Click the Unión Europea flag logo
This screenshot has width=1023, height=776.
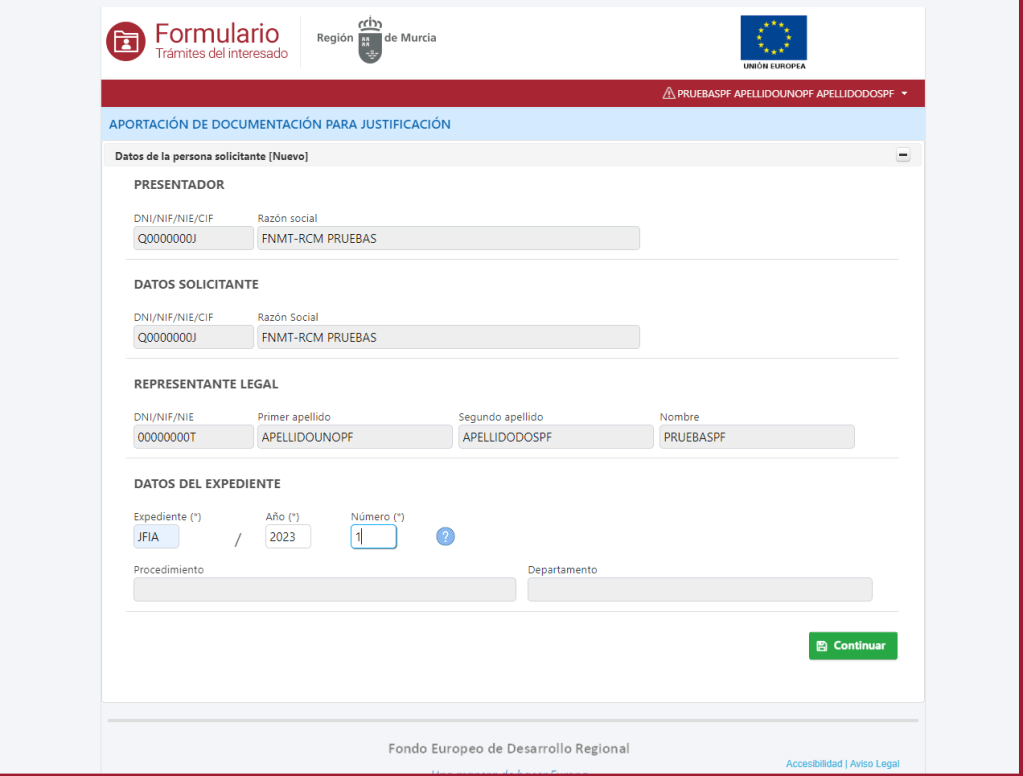pyautogui.click(x=773, y=42)
